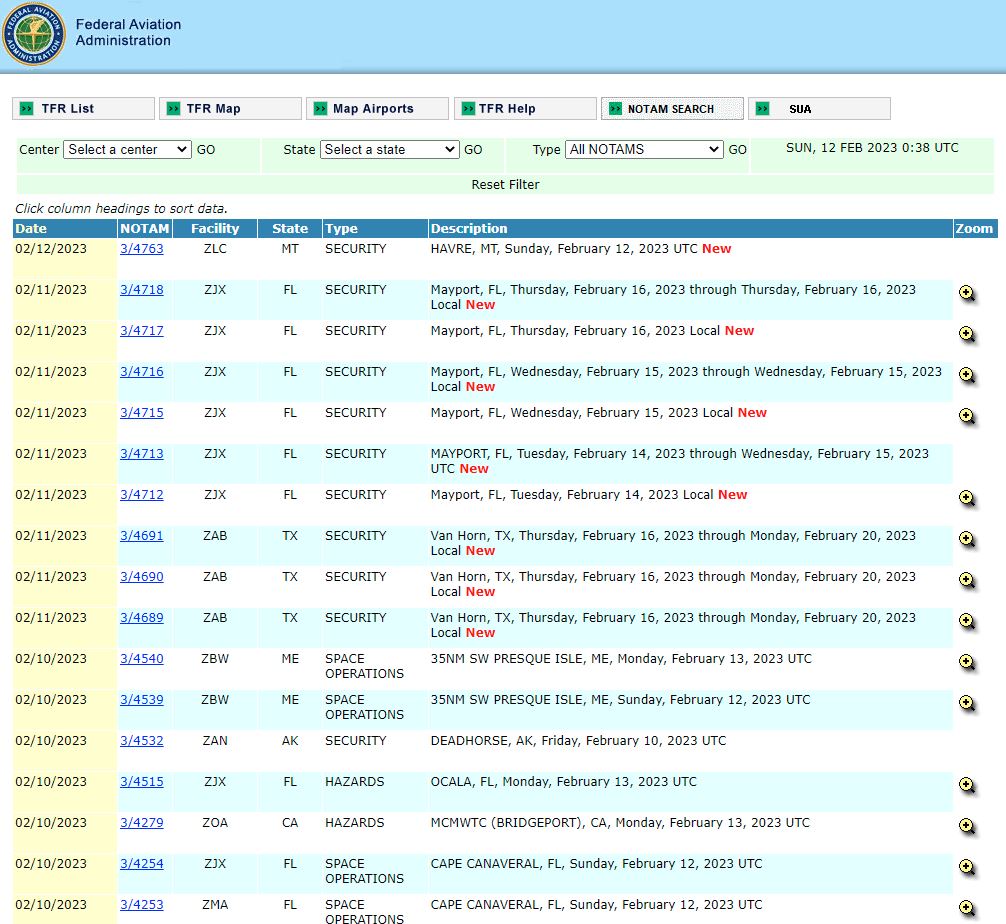
Task: Sort table by Date column
Action: click(31, 228)
